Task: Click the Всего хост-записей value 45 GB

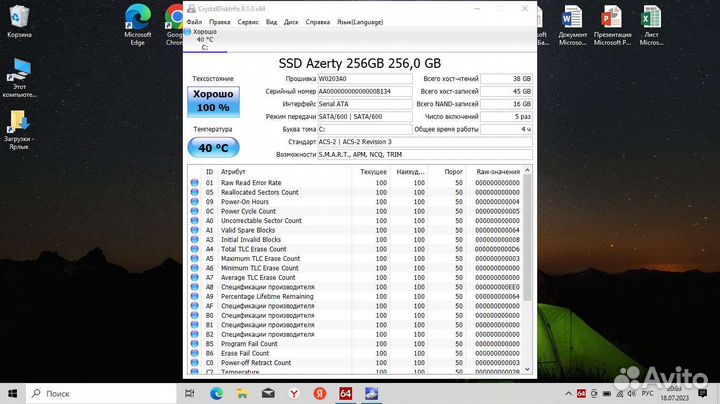Action: click(x=506, y=91)
